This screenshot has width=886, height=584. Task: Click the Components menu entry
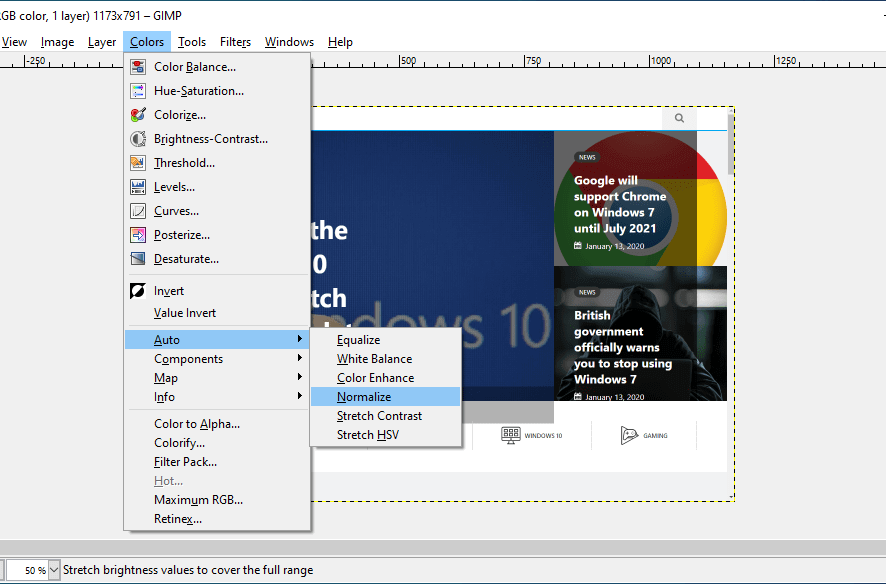[x=217, y=359]
